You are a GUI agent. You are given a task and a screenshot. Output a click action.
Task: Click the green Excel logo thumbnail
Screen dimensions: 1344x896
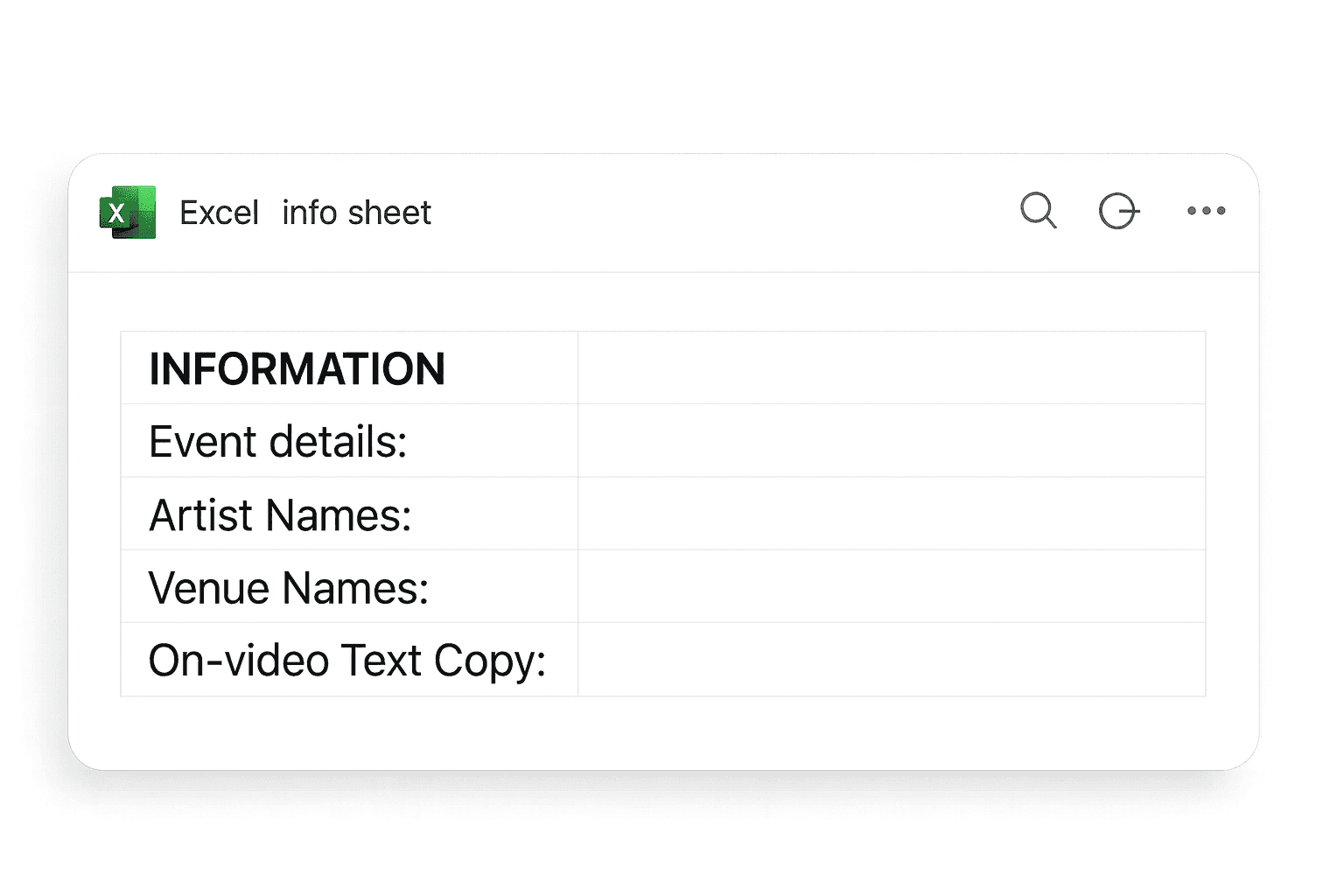pos(128,212)
